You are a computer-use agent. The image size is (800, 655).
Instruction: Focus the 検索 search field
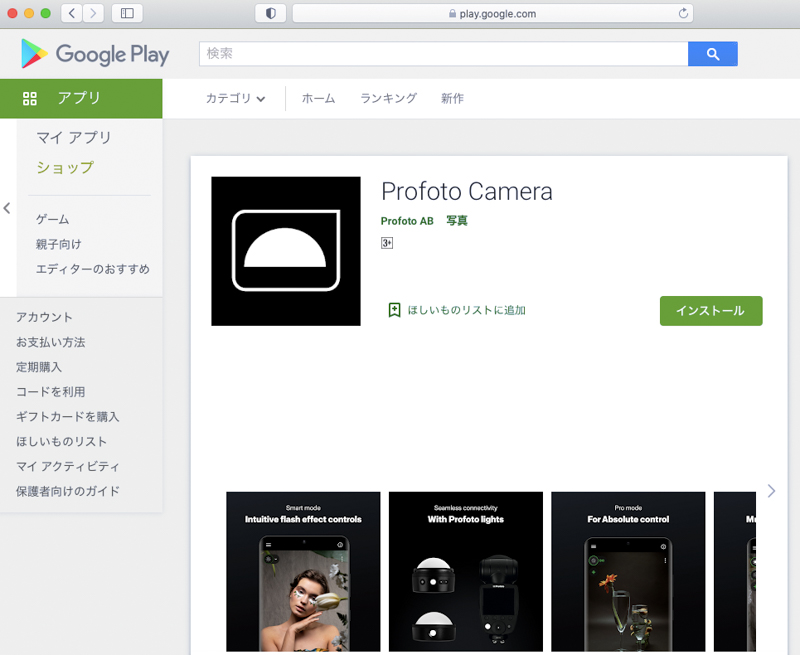[x=443, y=54]
